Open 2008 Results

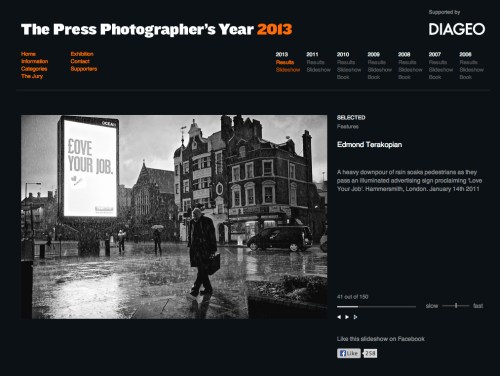407,62
